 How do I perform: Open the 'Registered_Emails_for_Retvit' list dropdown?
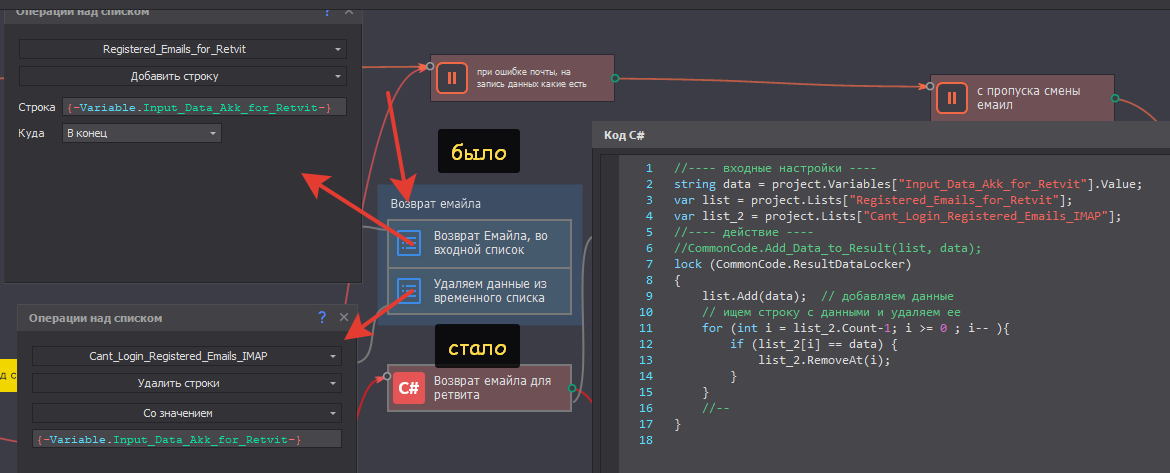click(x=182, y=48)
